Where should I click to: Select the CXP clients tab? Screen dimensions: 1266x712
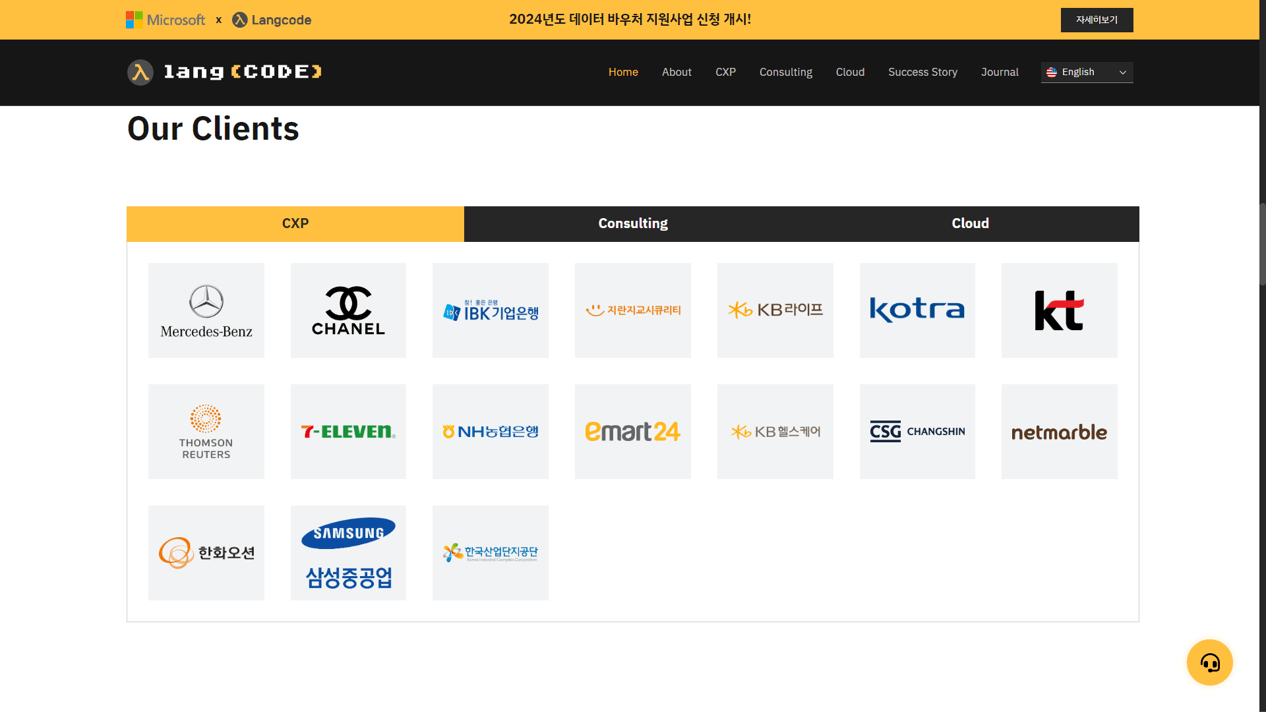[x=295, y=224]
